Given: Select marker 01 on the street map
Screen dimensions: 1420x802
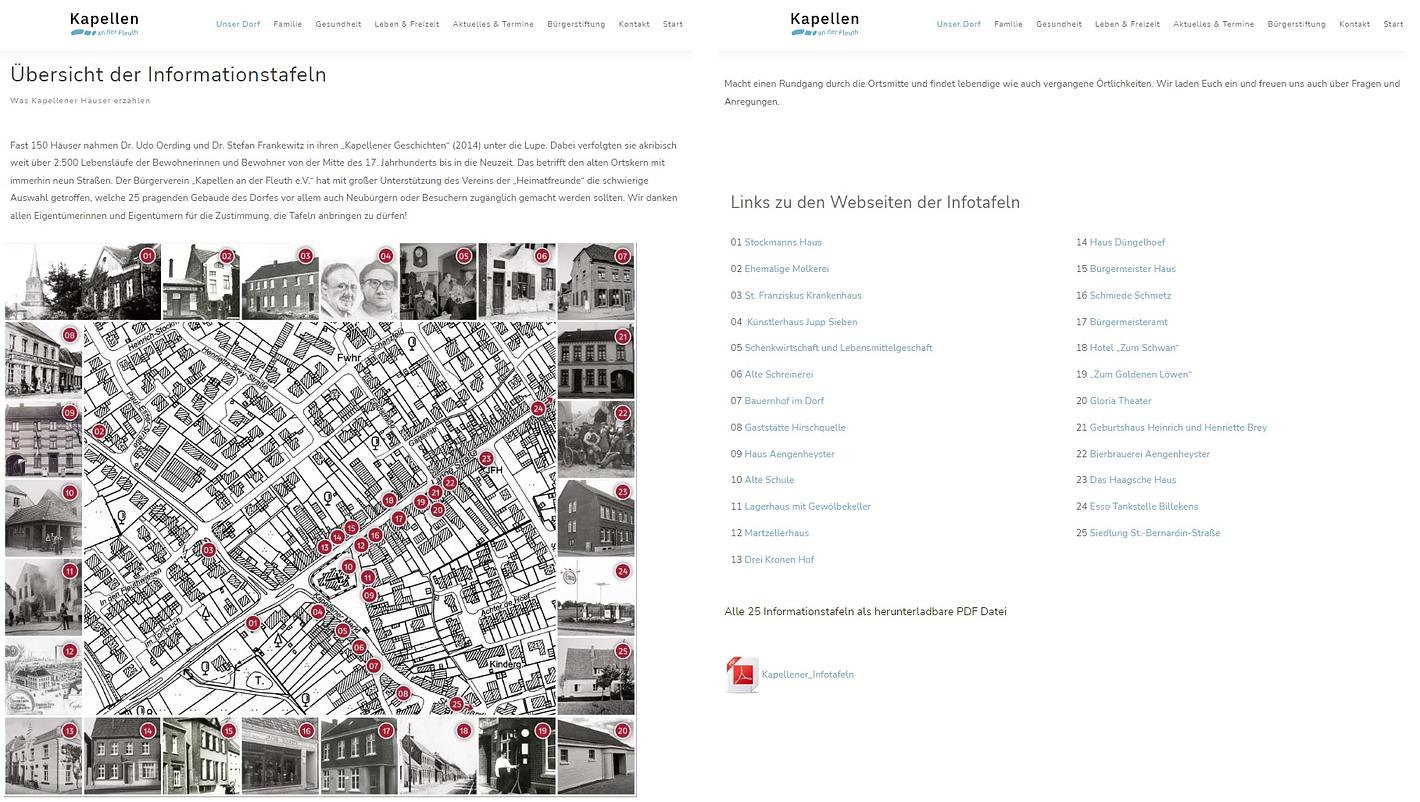Looking at the screenshot, I should tap(253, 623).
